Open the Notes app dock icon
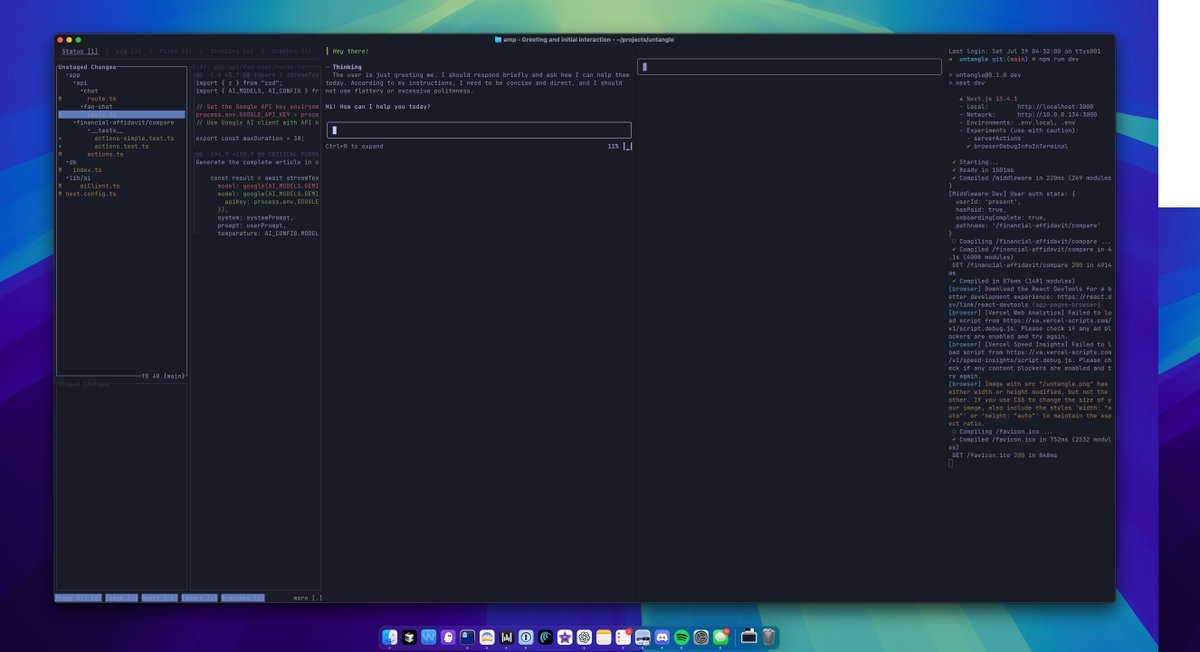The image size is (1200, 652). [603, 637]
